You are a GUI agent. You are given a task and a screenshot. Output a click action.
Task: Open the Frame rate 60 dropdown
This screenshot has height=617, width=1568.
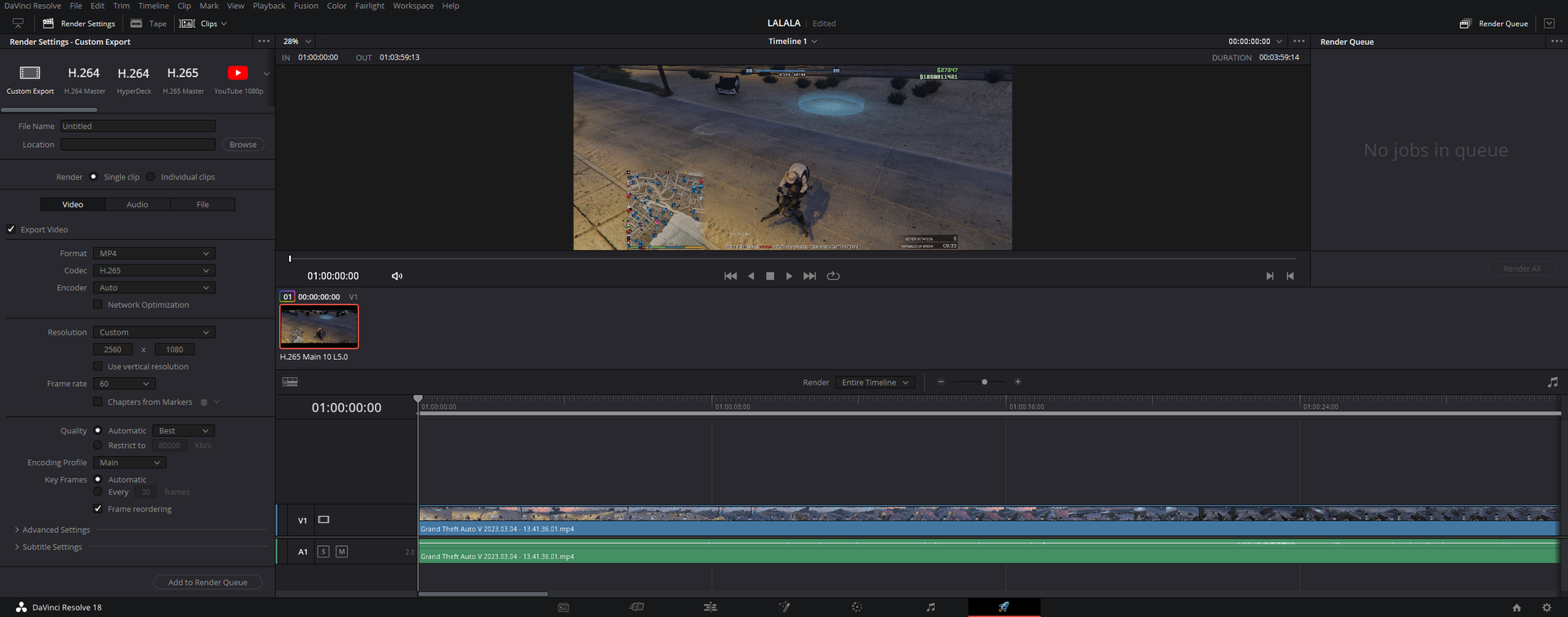124,384
